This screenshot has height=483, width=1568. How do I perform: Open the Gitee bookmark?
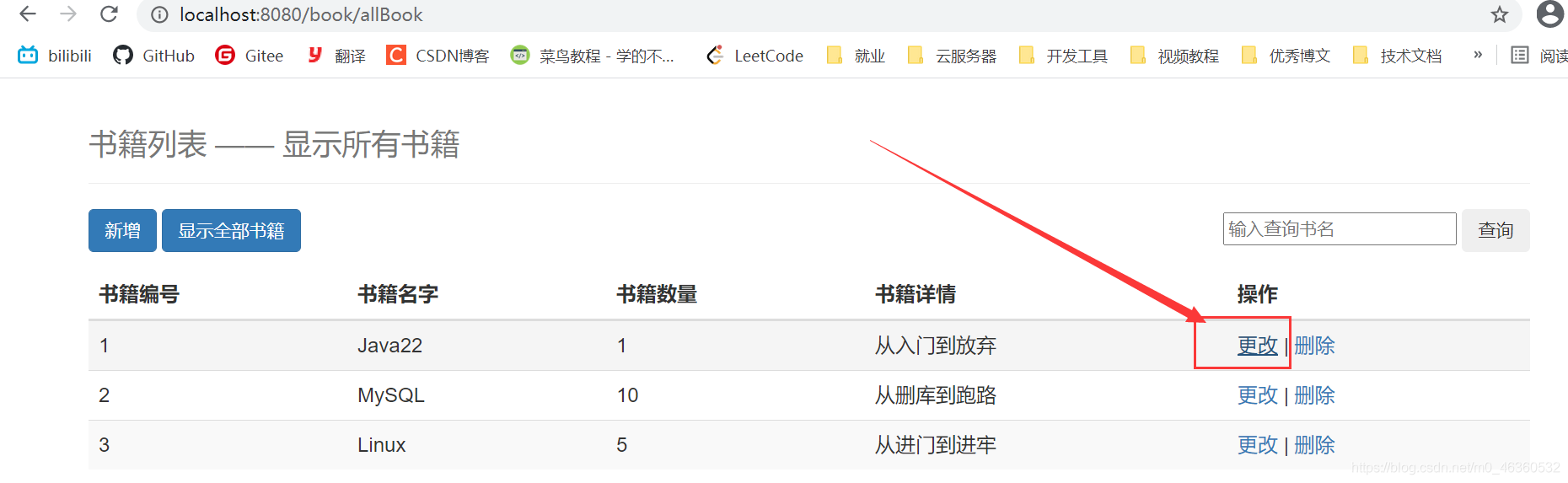coord(250,56)
